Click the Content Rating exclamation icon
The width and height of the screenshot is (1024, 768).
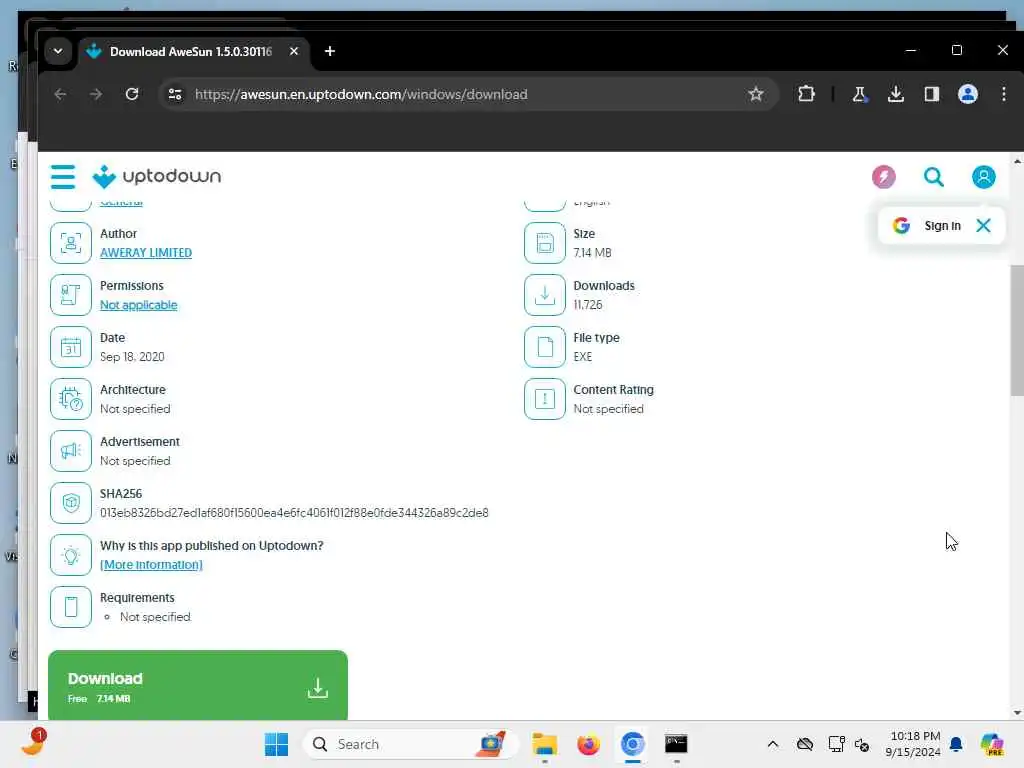tap(545, 399)
